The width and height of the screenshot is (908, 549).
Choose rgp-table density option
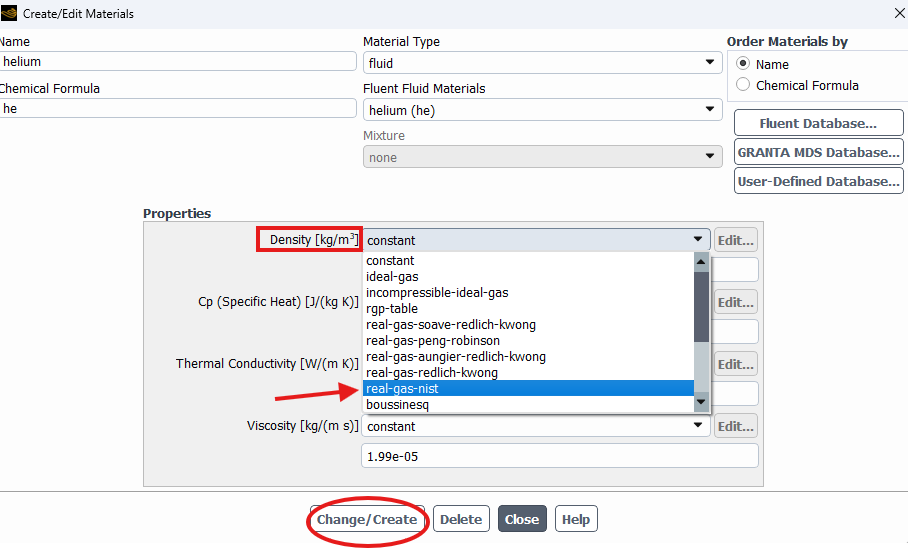(528, 309)
